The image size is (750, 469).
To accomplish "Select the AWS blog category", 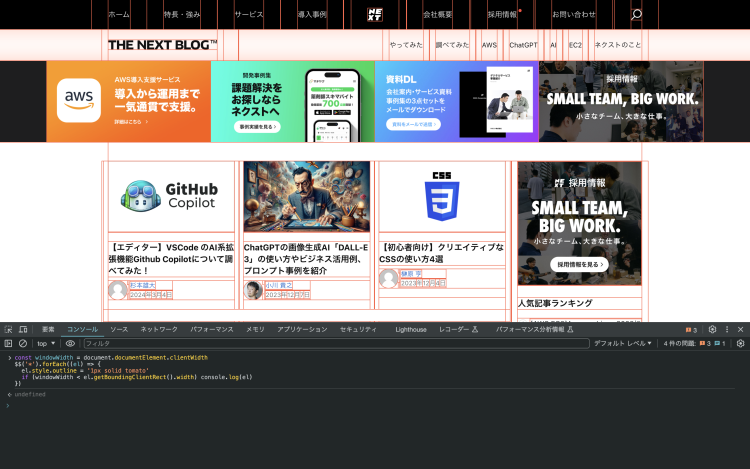I will click(489, 45).
